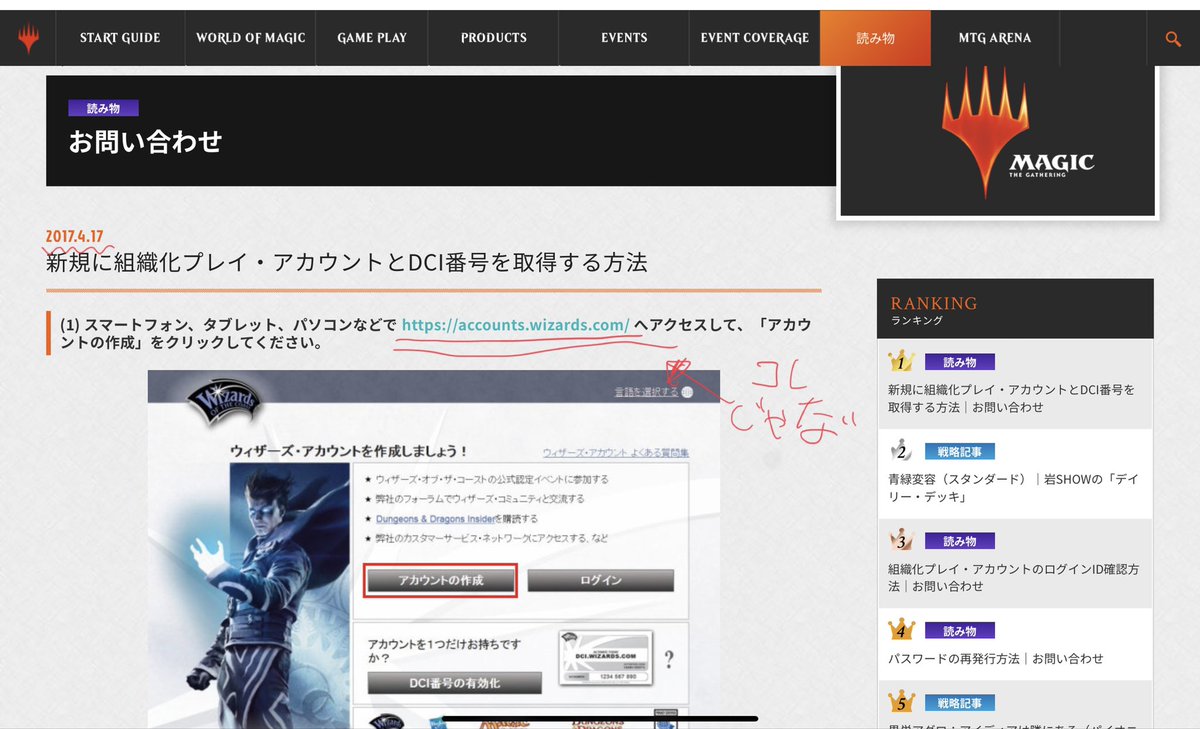Screen dimensions: 1200x729
Task: Click ウィザーズ・アカウント よくある質問集 link in image
Action: 616,453
